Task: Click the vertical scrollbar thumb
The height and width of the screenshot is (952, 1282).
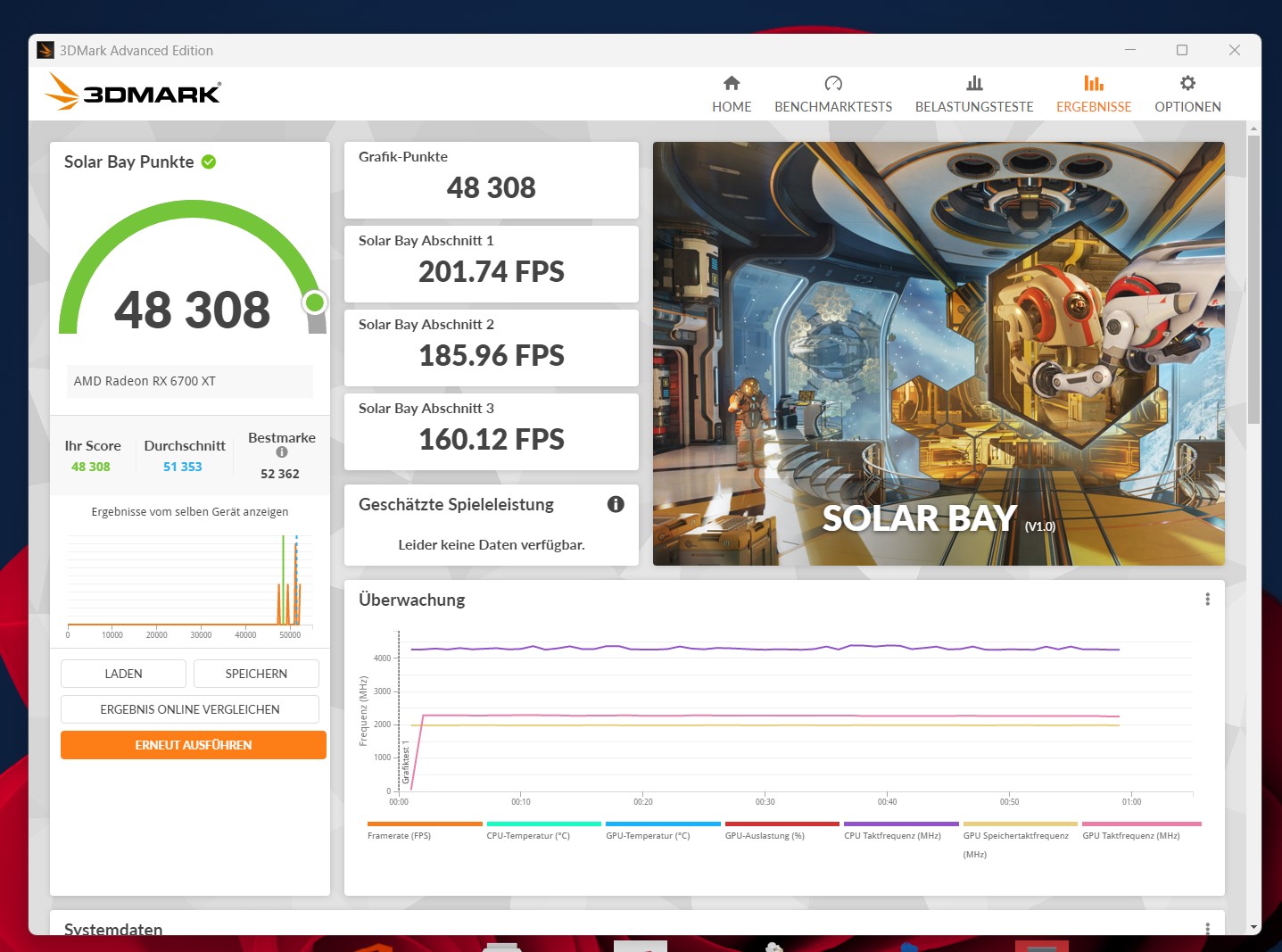Action: (x=1253, y=278)
